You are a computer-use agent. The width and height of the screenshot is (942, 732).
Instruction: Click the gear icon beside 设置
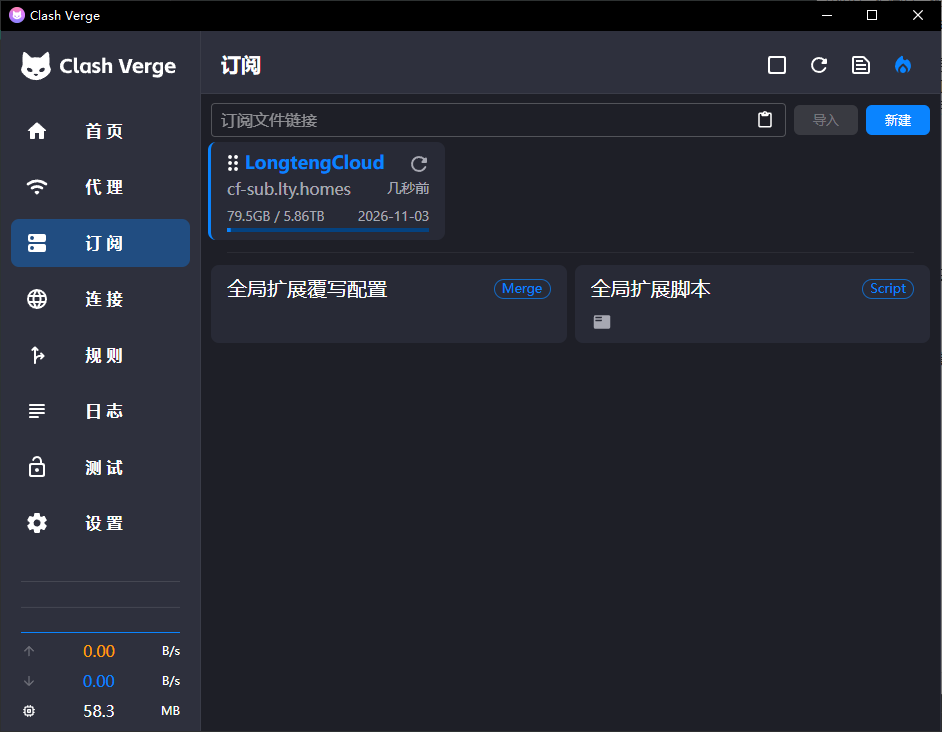pos(37,523)
